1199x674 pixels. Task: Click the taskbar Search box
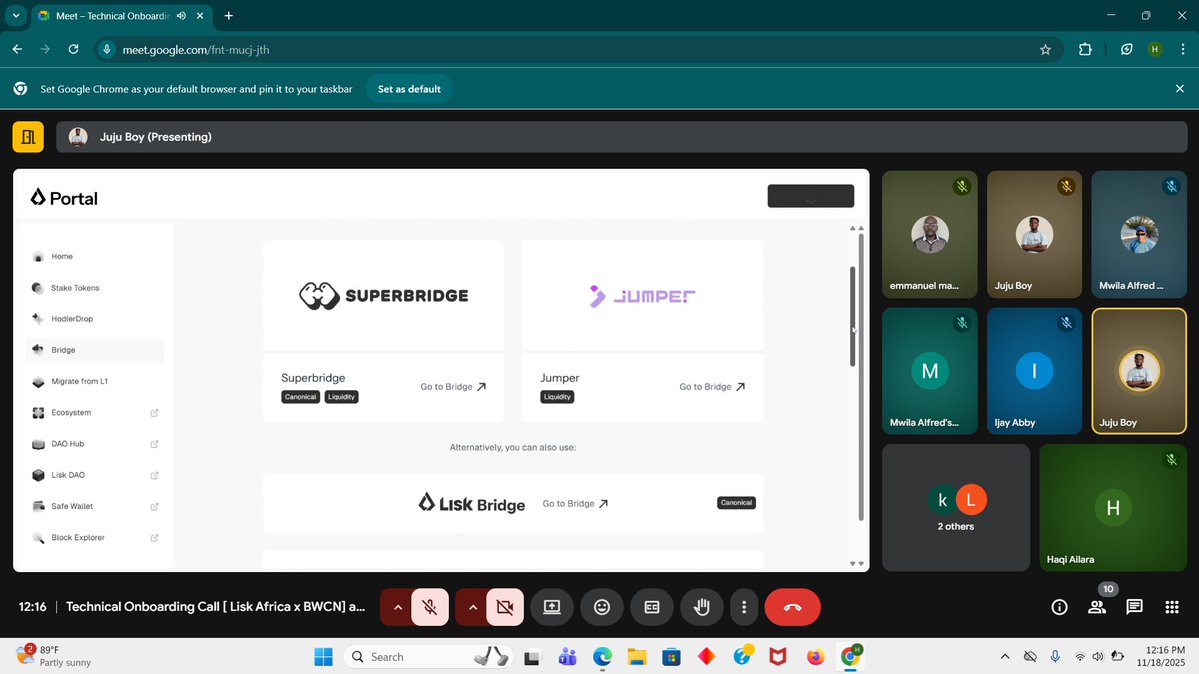click(427, 656)
